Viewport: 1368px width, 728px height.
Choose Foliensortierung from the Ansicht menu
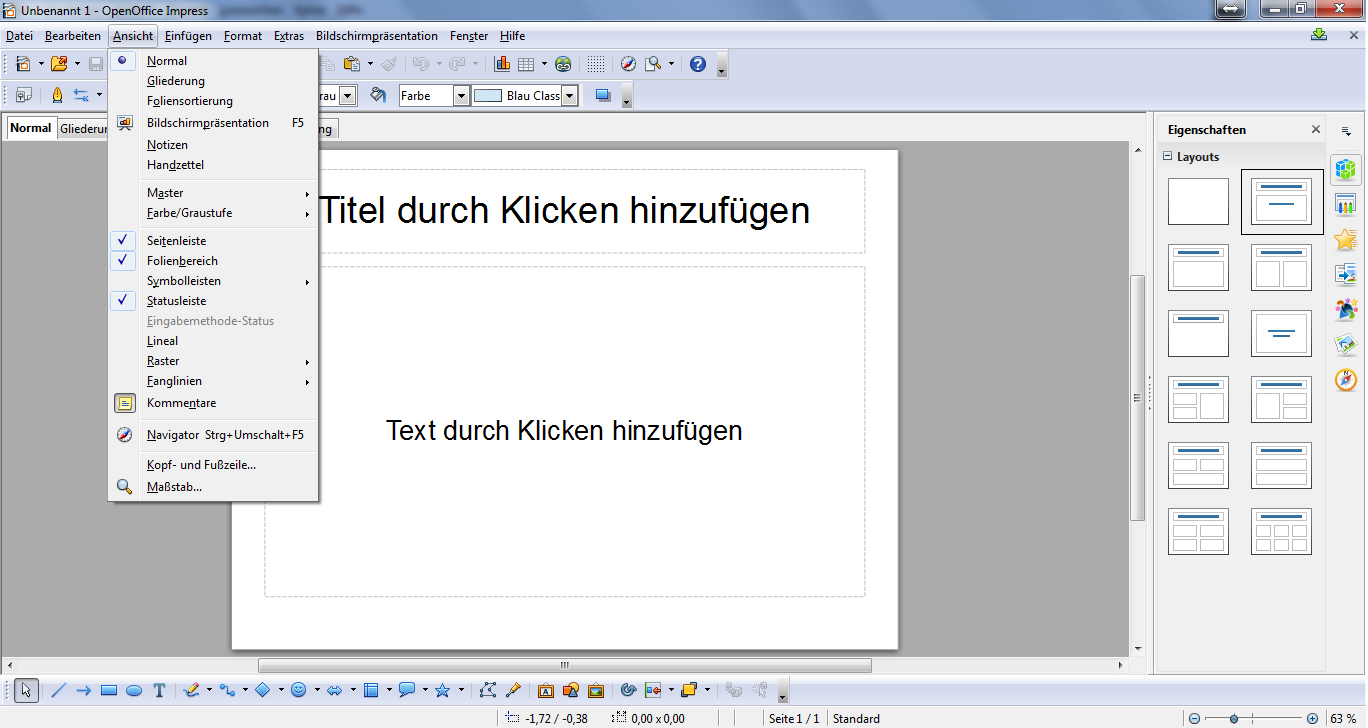(190, 101)
